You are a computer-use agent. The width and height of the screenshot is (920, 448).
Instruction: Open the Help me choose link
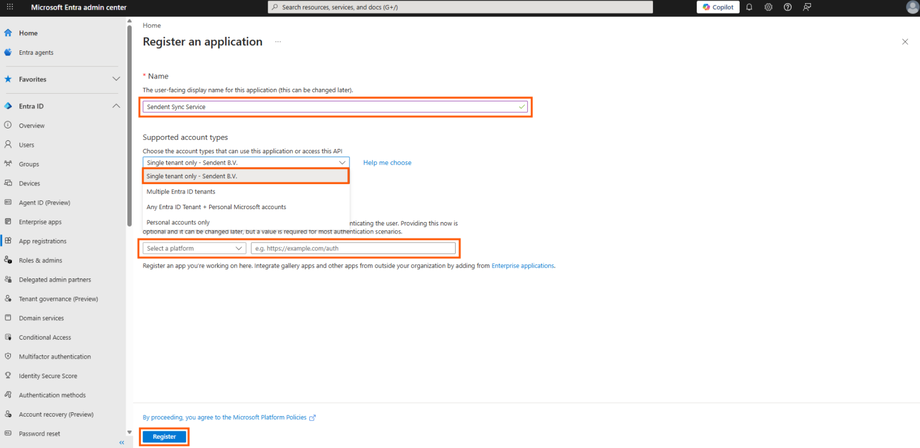[x=387, y=162]
